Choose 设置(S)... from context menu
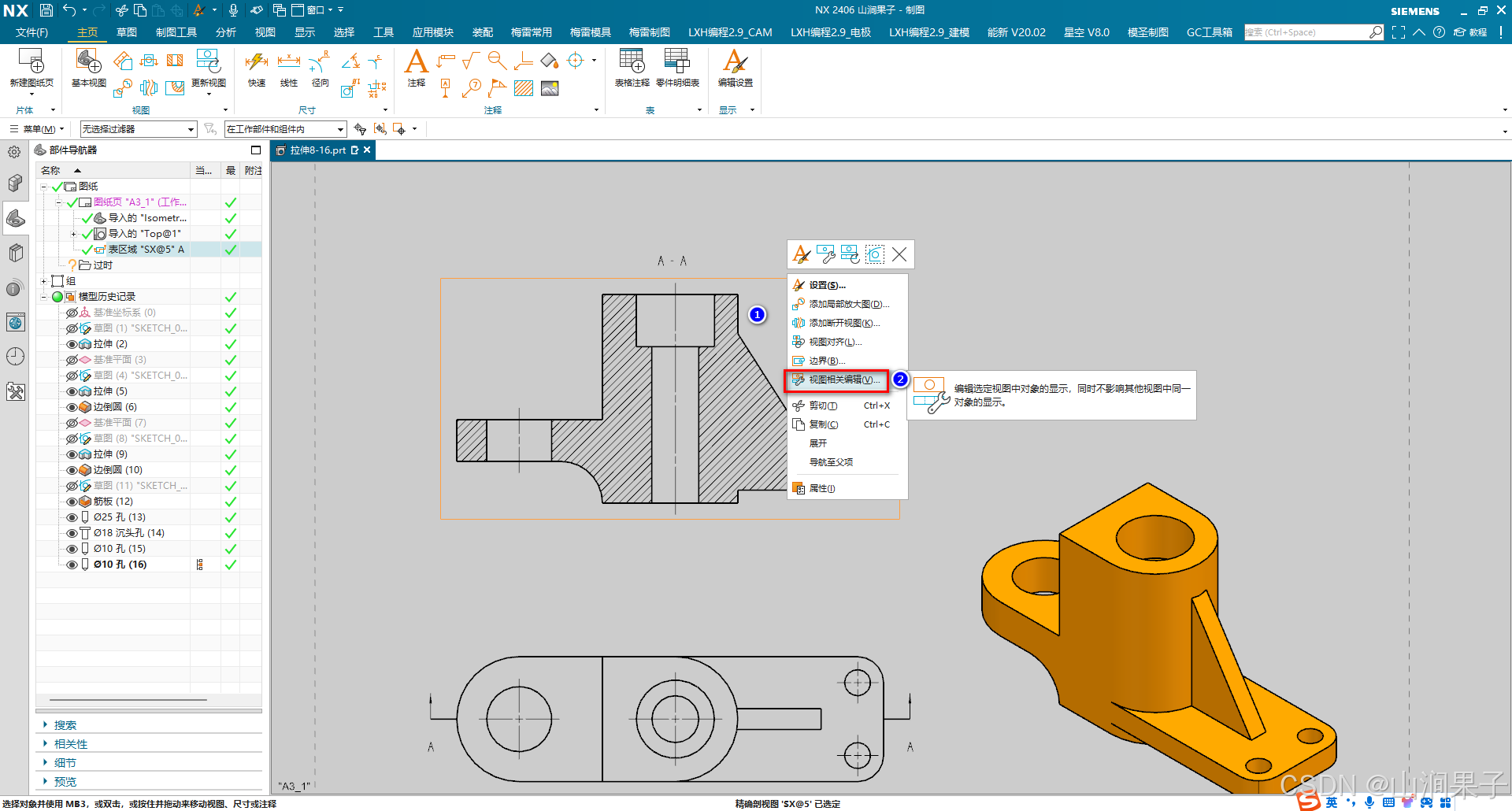This screenshot has height=811, width=1512. pos(827,285)
